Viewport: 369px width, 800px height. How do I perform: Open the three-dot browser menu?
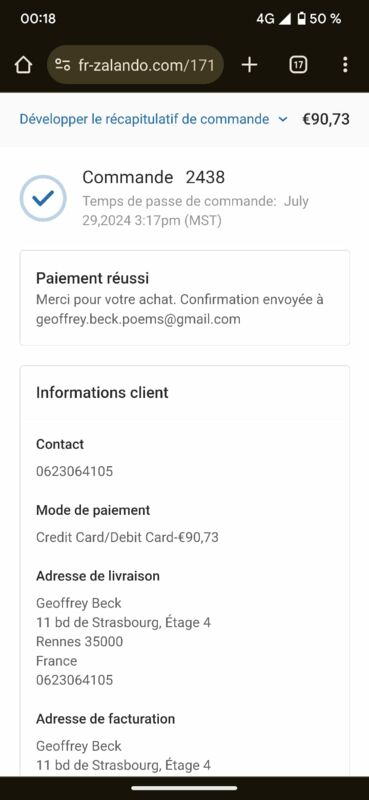point(346,65)
